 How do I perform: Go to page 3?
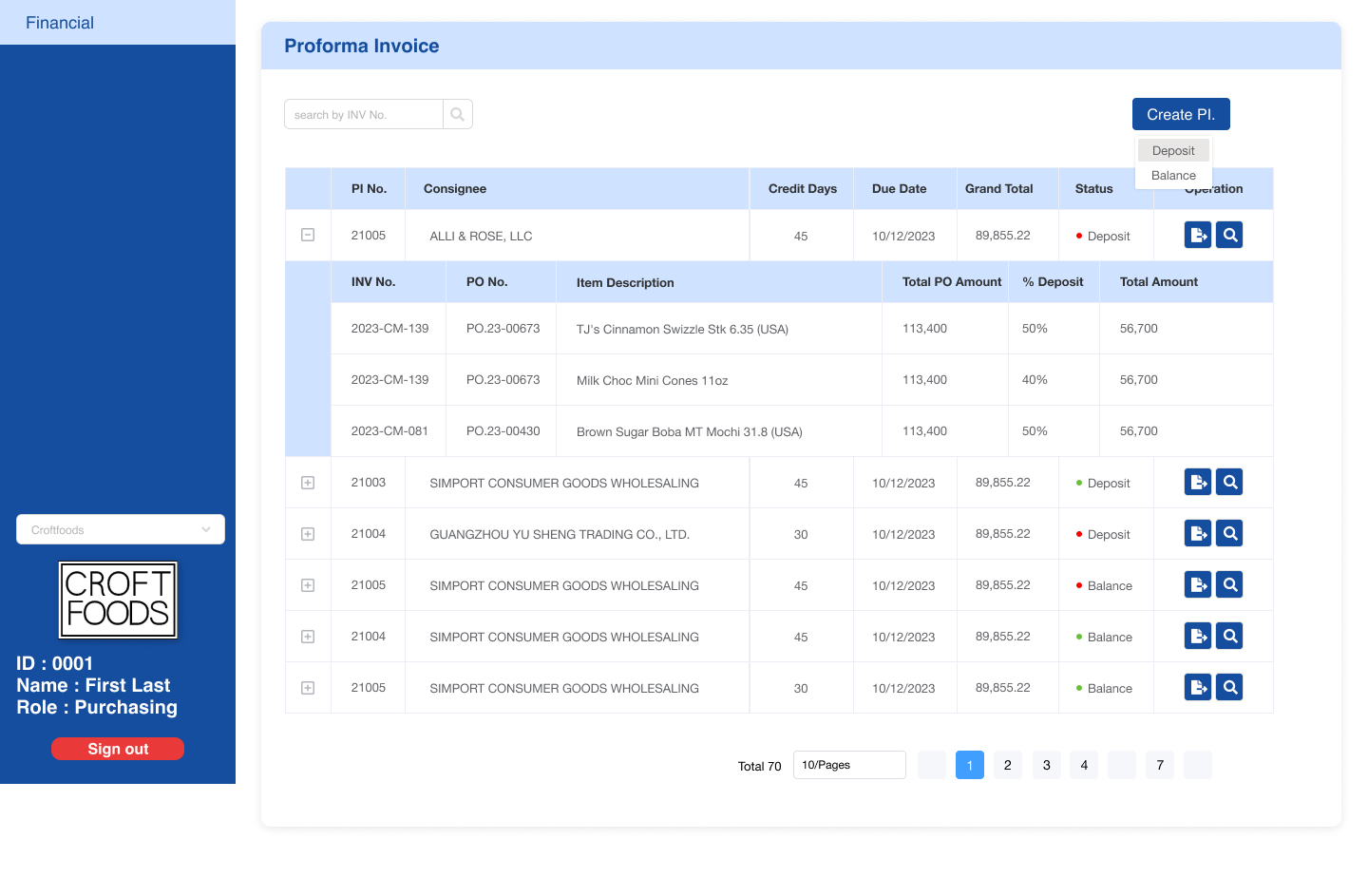coord(1046,765)
